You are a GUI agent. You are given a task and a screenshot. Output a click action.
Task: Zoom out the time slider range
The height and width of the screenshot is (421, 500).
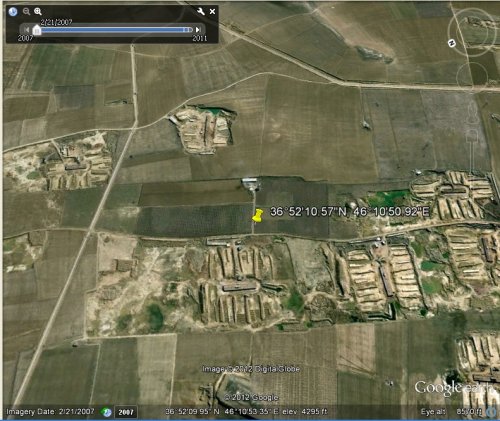(26, 12)
